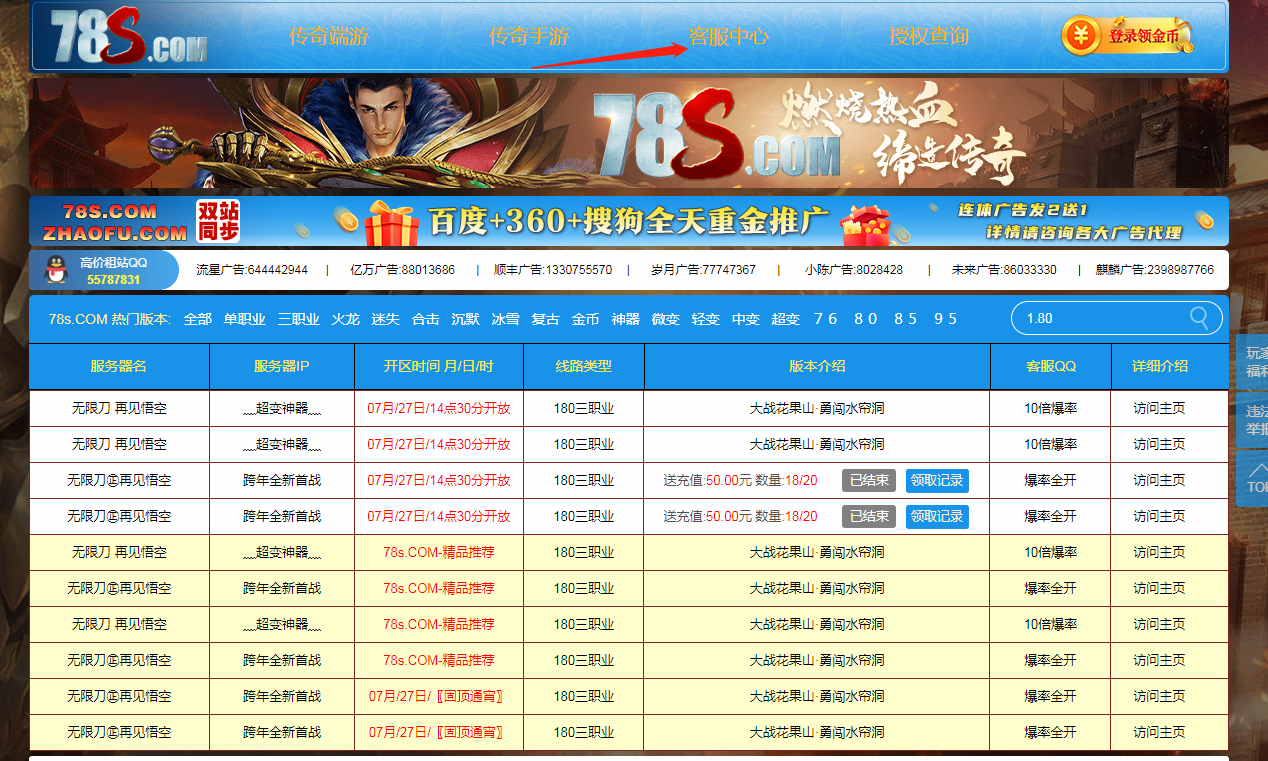Open the 客服中心 menu item
Viewport: 1268px width, 761px height.
(729, 37)
